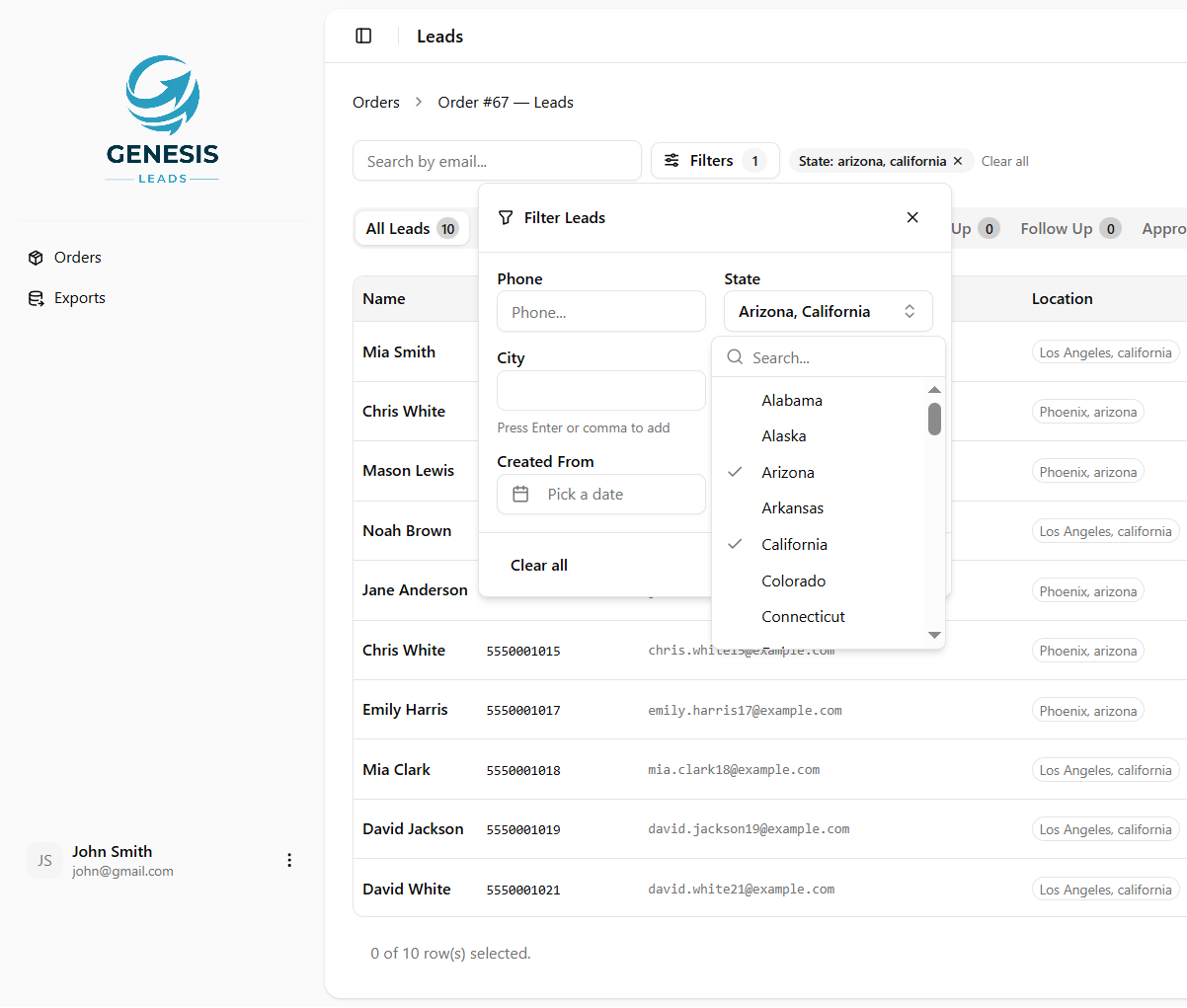The height and width of the screenshot is (1008, 1187).
Task: Click the David Jackson lead name
Action: [413, 829]
